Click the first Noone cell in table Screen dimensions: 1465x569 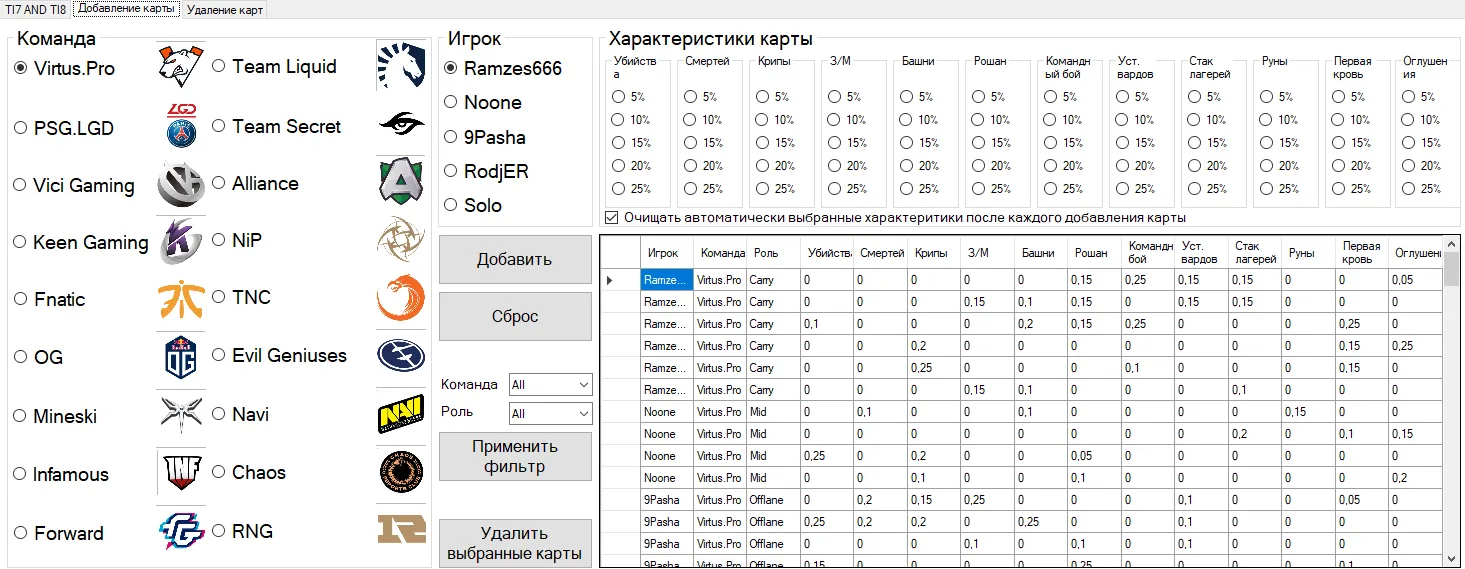[667, 412]
